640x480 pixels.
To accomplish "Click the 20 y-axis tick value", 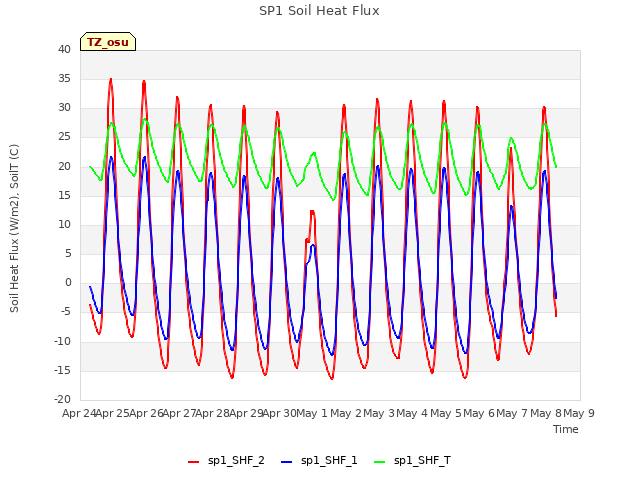I will pyautogui.click(x=64, y=166).
